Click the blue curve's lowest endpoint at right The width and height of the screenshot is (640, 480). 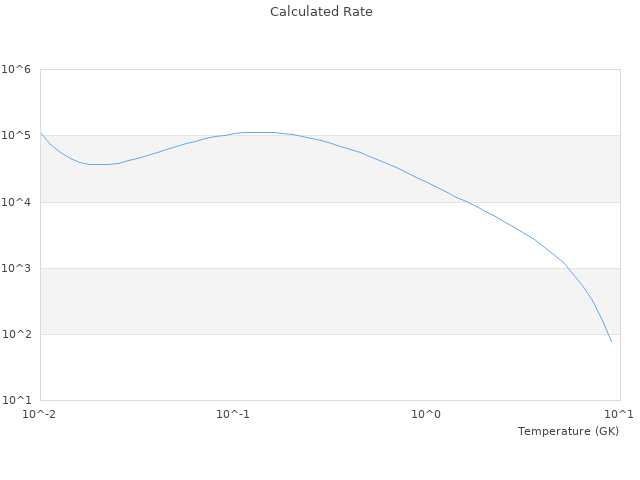[611, 342]
